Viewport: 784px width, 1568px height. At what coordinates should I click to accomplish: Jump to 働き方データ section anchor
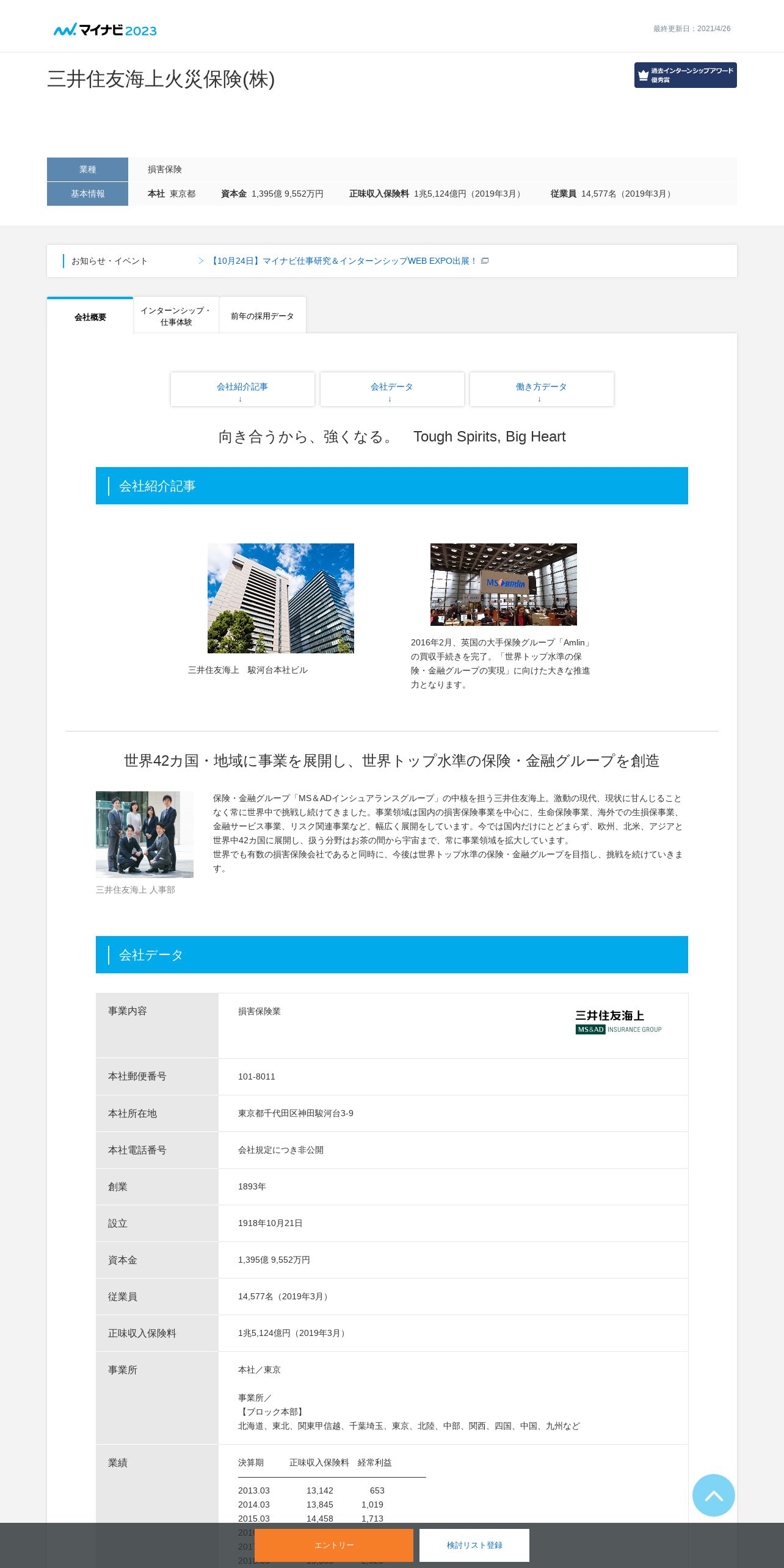click(542, 389)
